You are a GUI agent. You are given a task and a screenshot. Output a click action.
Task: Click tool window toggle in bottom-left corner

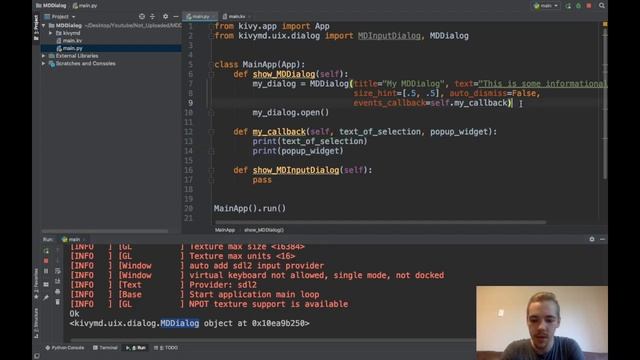[37, 356]
